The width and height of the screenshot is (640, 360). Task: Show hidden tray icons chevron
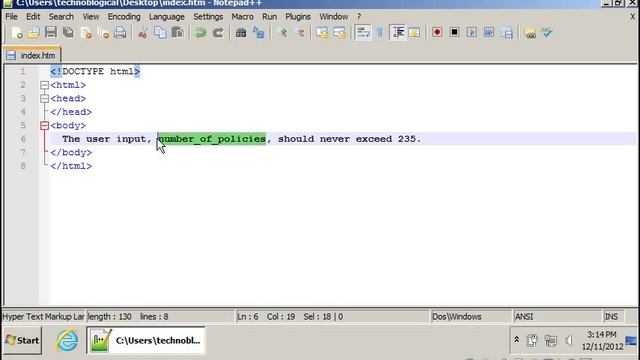click(x=516, y=340)
